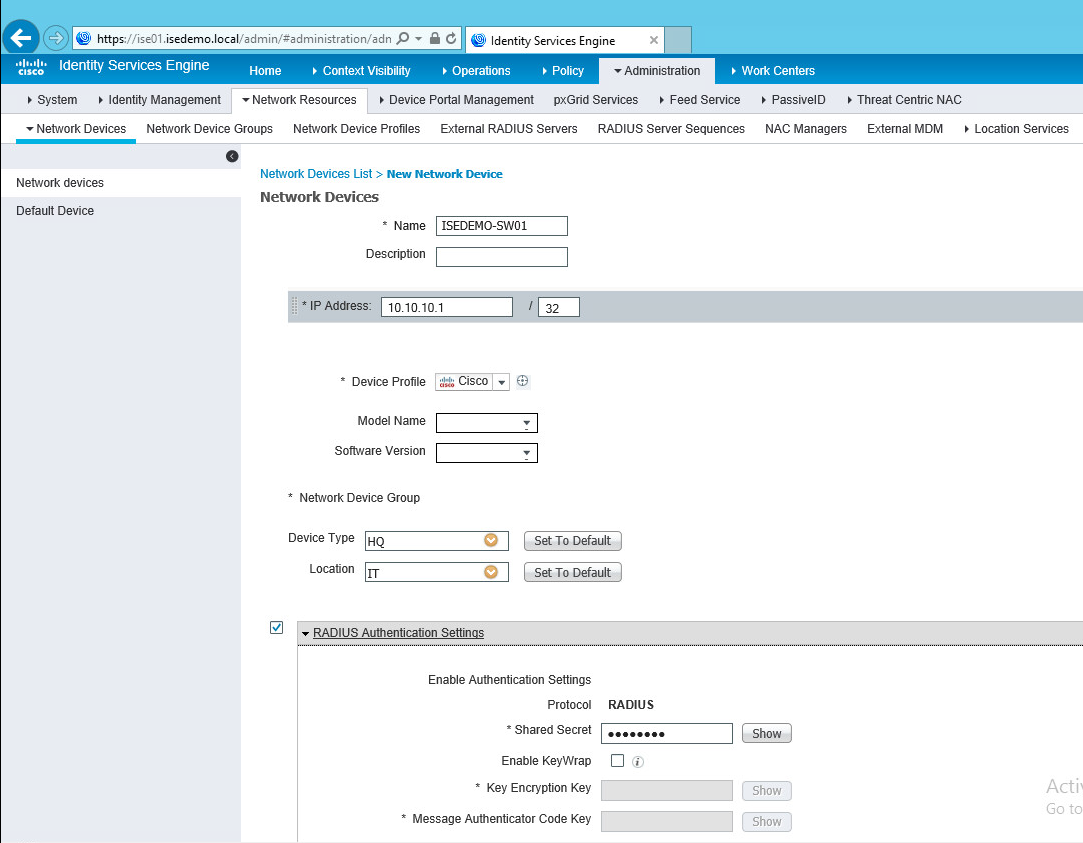This screenshot has width=1083, height=843.
Task: Click the Message Authenticator Code Key field
Action: (667, 822)
